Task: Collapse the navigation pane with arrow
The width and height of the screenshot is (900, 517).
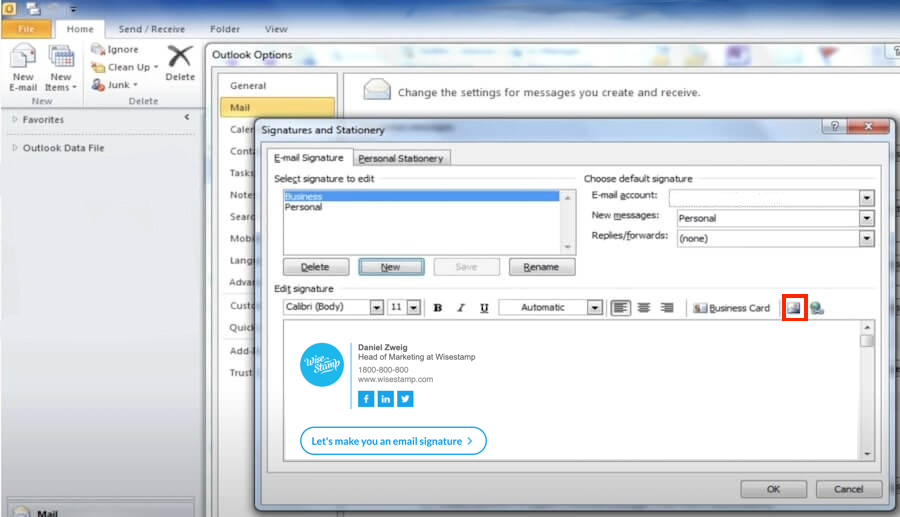Action: 187,117
